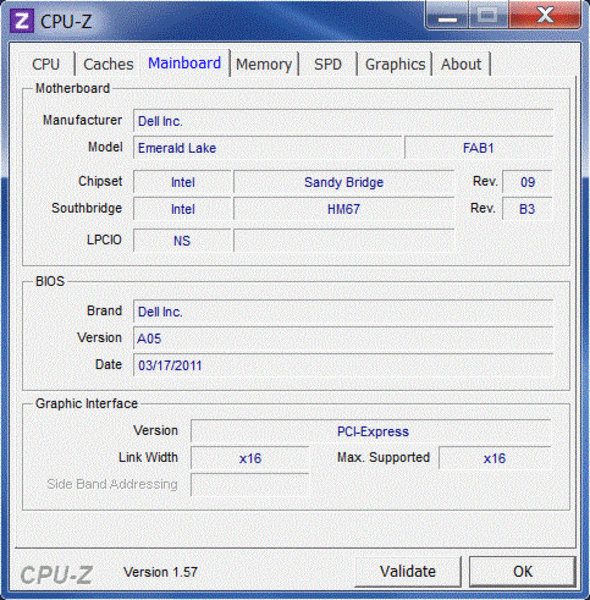Select the Mainboard tab
Screen dimensions: 590x600
click(x=184, y=63)
